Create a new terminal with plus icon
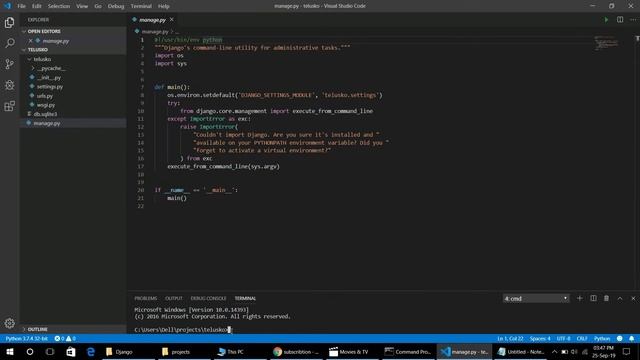640x360 pixels. tap(579, 298)
